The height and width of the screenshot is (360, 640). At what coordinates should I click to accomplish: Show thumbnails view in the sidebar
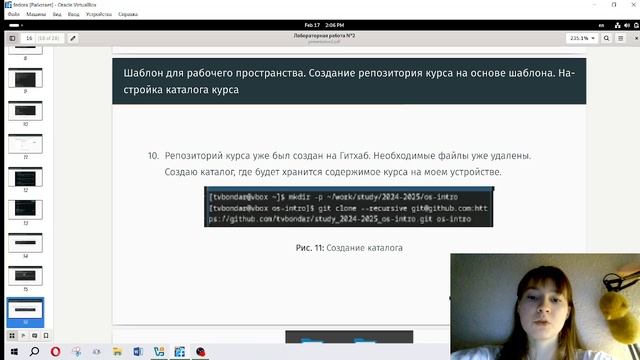12,336
